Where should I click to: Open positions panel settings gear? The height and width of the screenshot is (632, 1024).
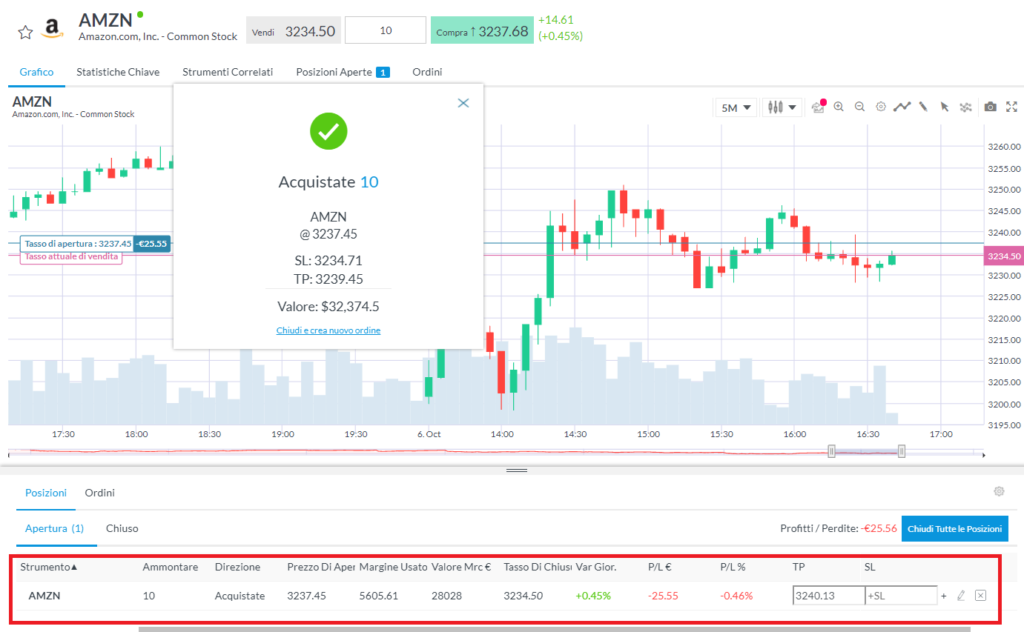[999, 492]
